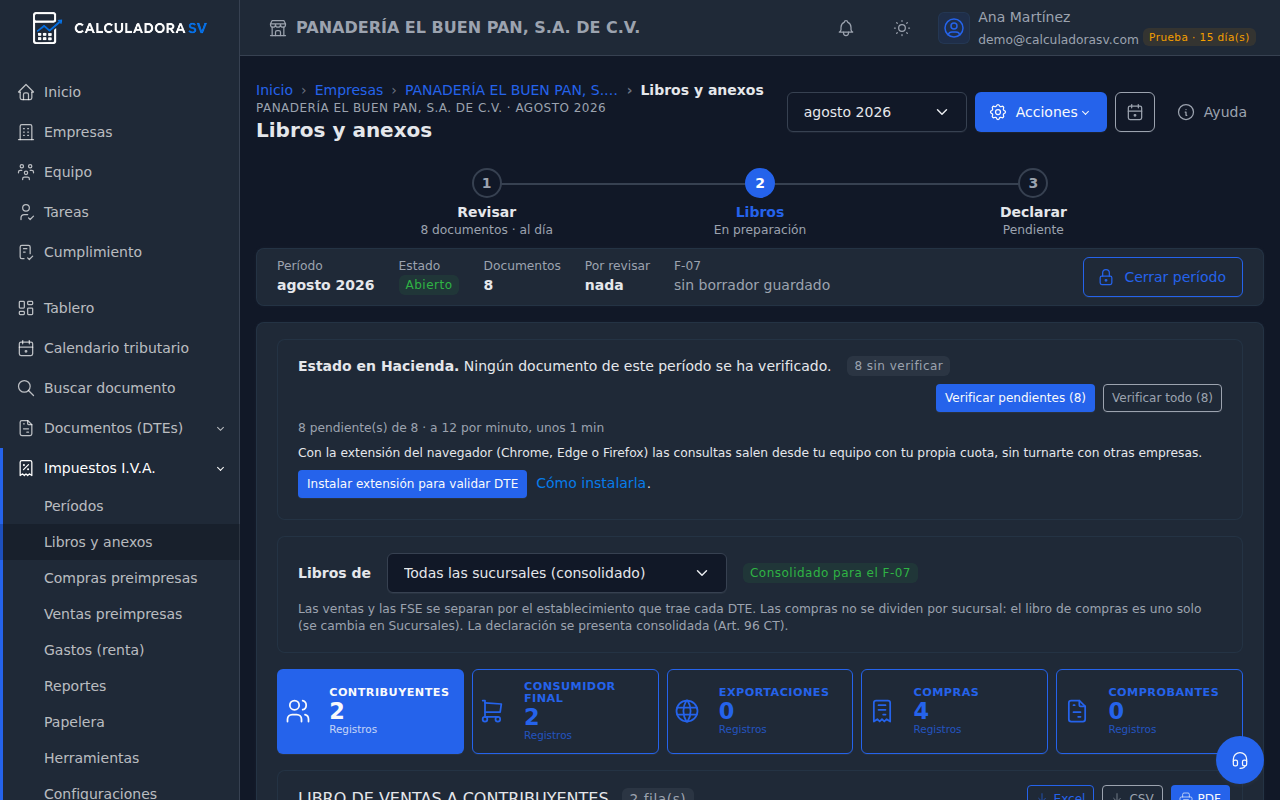The width and height of the screenshot is (1280, 800).
Task: Select the Consumidor Final book card
Action: (x=565, y=711)
